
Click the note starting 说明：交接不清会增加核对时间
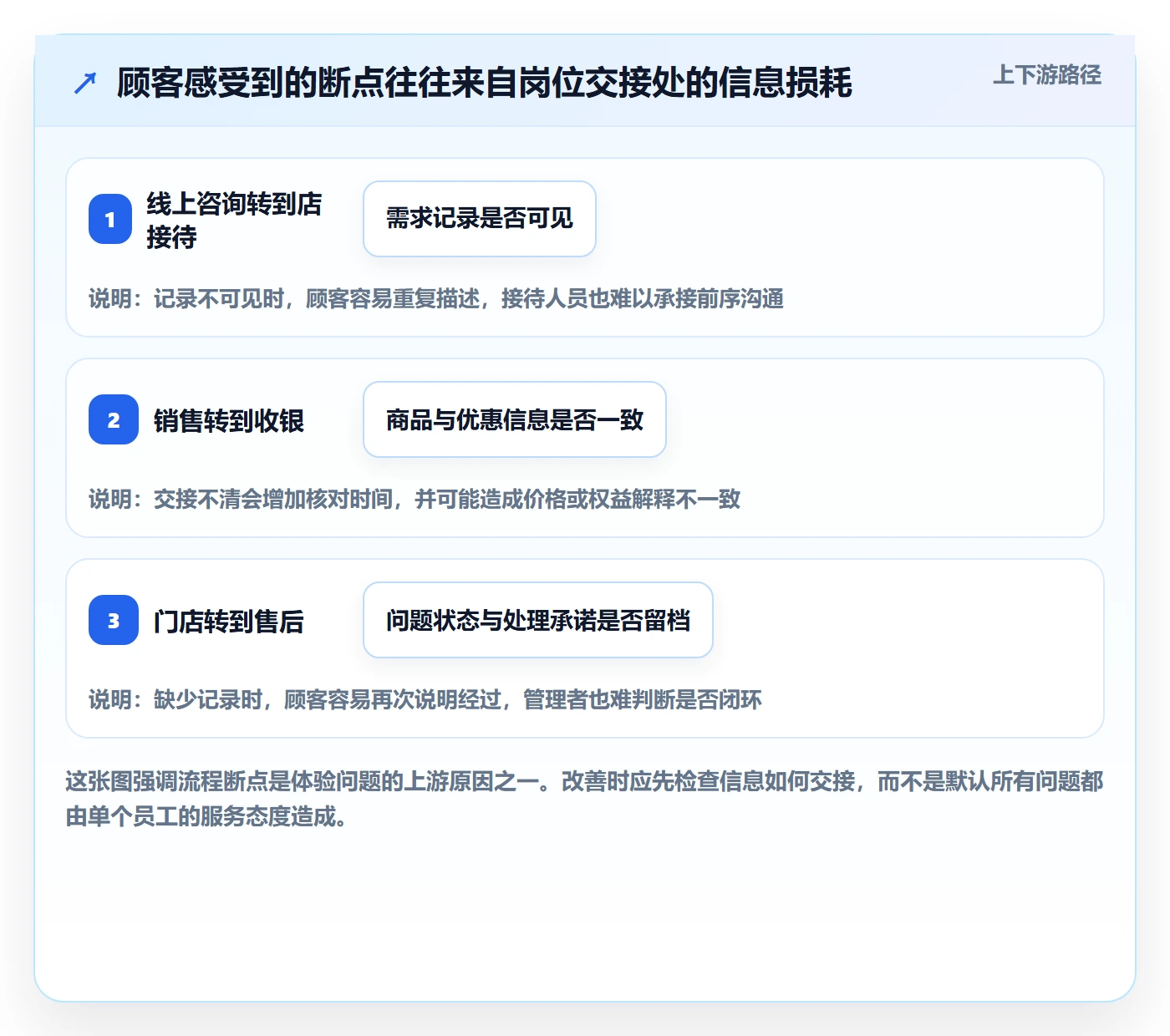(x=415, y=499)
